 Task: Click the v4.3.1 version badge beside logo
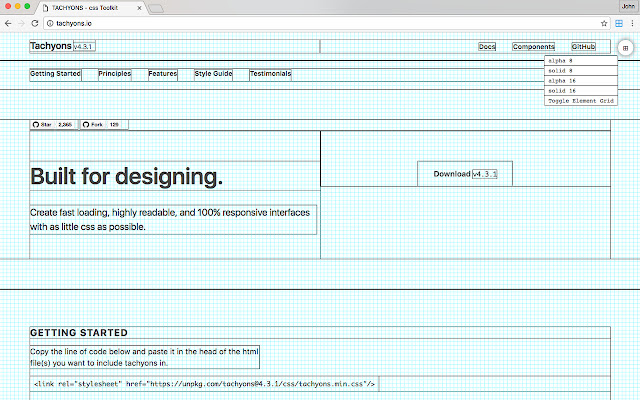(x=84, y=47)
